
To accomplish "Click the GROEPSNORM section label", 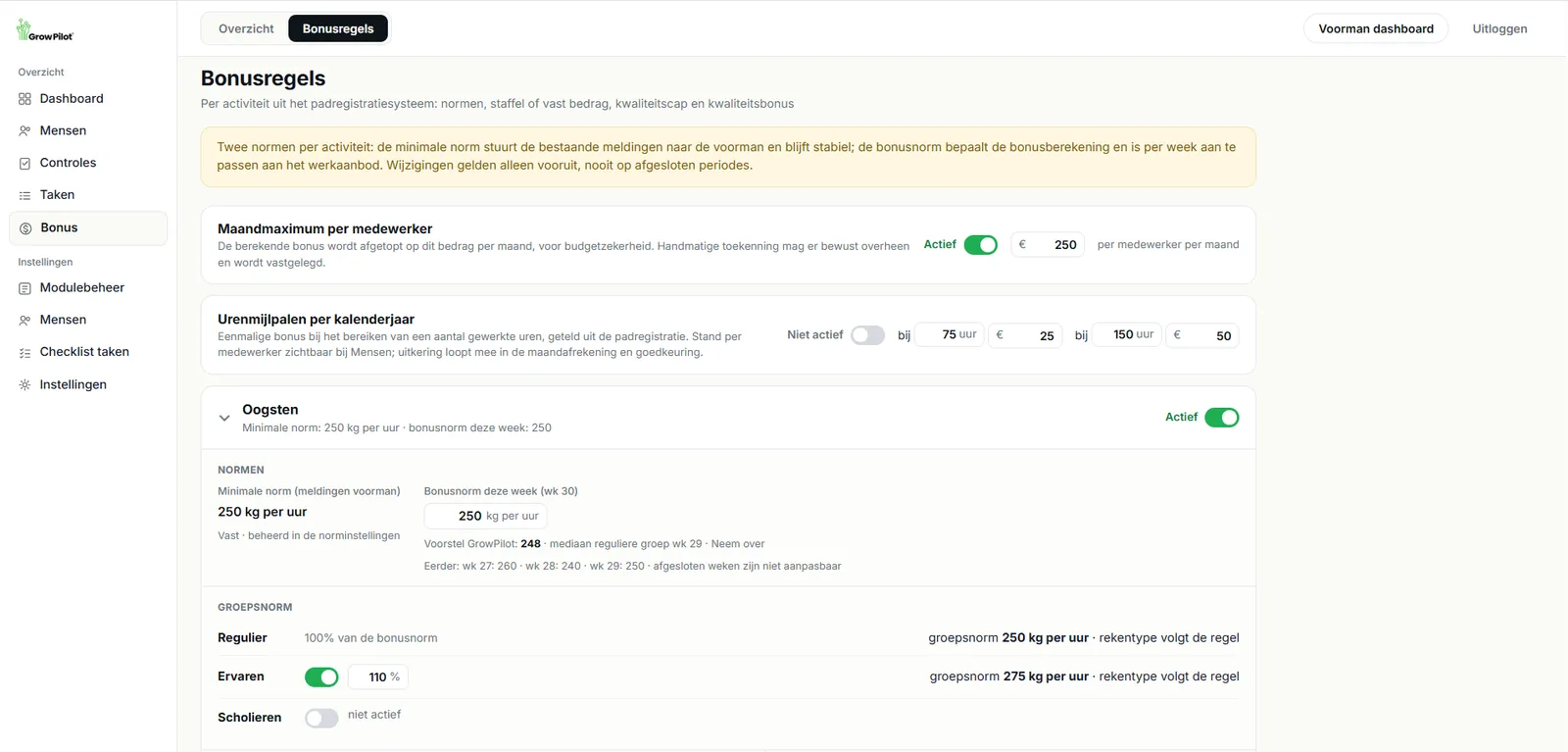I will click(255, 608).
